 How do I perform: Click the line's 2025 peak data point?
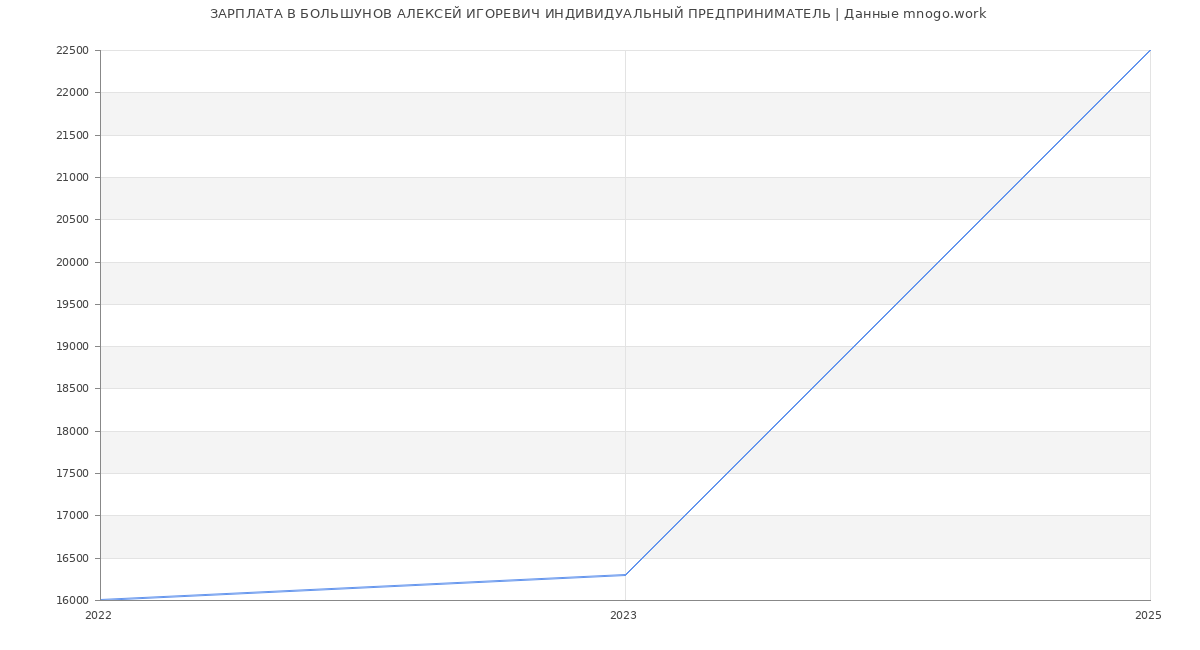tap(1150, 50)
